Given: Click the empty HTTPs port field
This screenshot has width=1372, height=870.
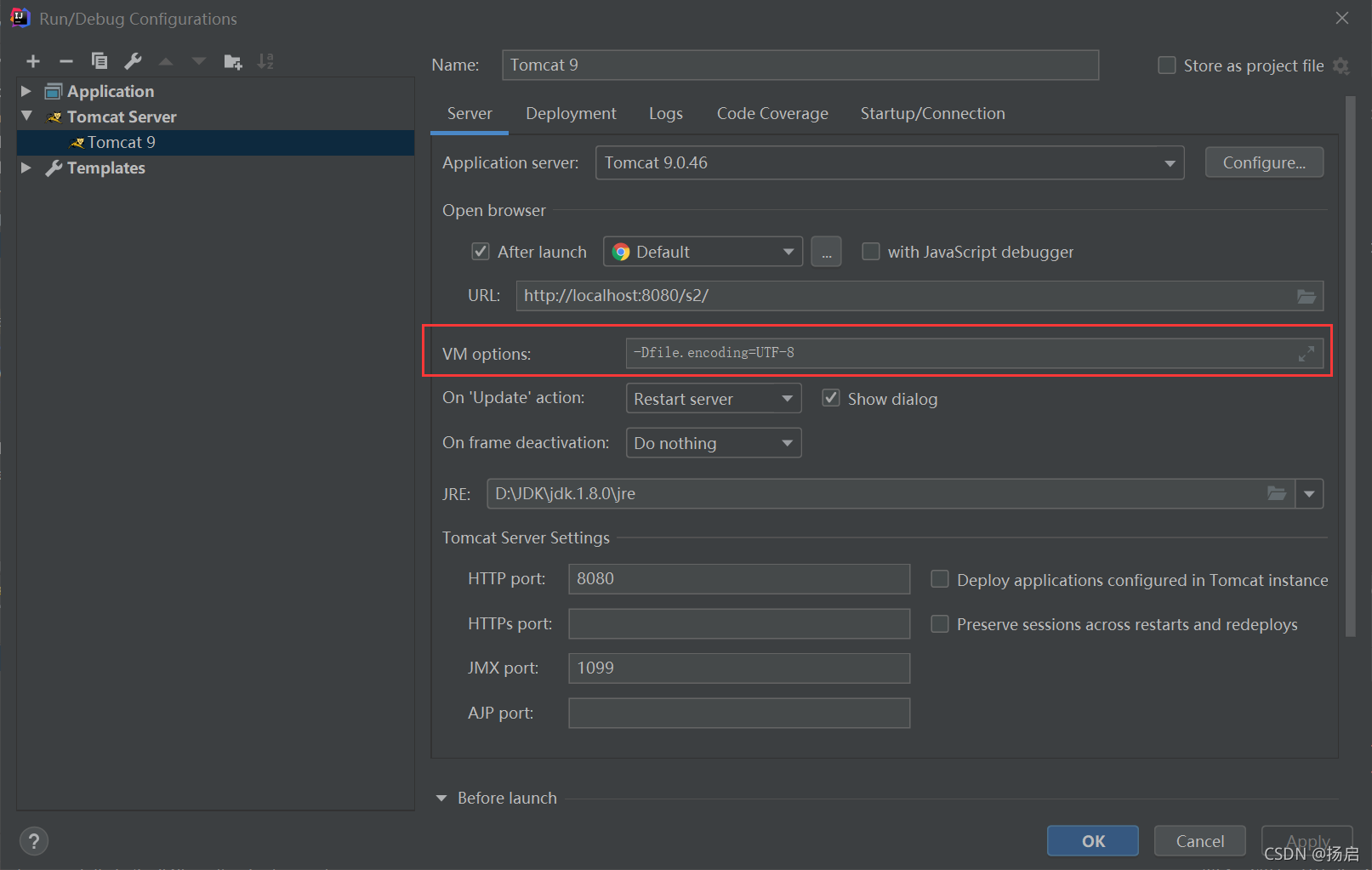Looking at the screenshot, I should [x=739, y=624].
